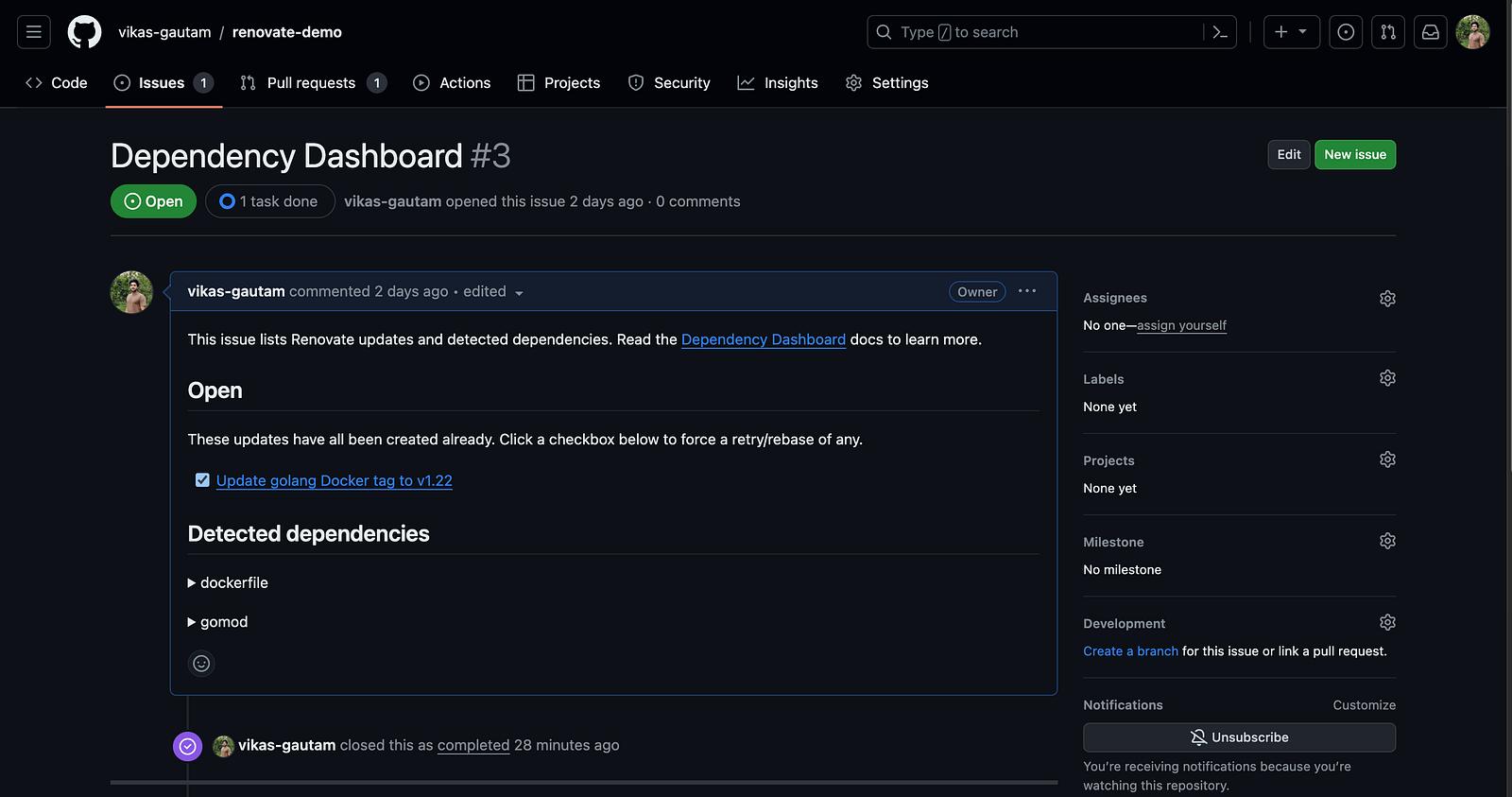Viewport: 1512px width, 797px height.
Task: Switch to the Insights tab
Action: pyautogui.click(x=778, y=83)
